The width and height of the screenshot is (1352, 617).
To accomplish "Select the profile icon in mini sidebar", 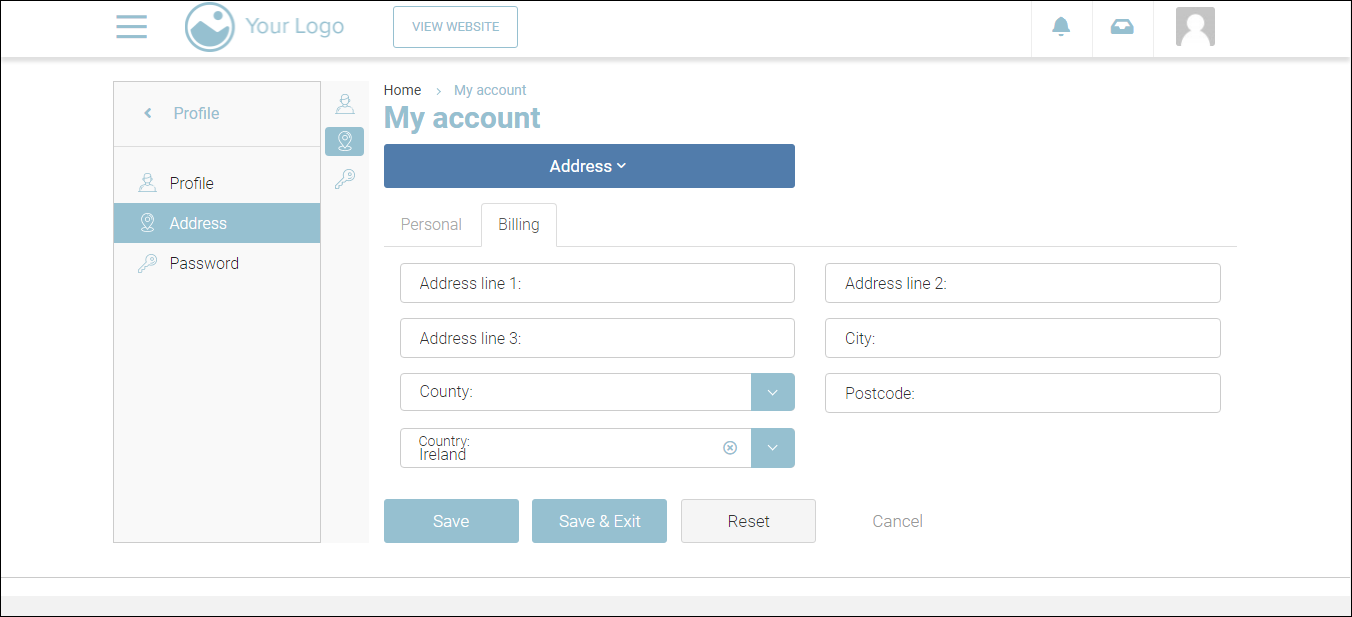I will [x=344, y=104].
